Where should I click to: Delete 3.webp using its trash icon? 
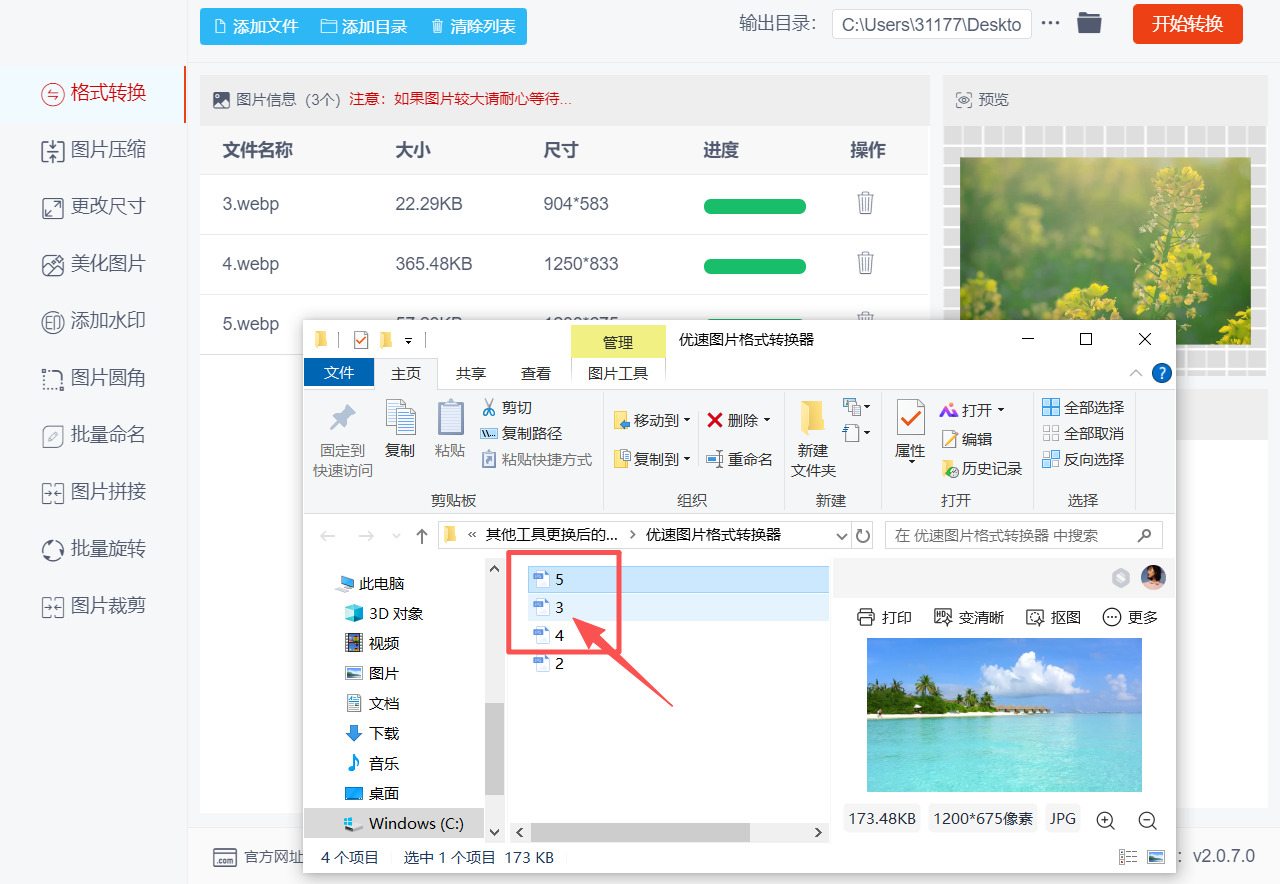coord(865,203)
